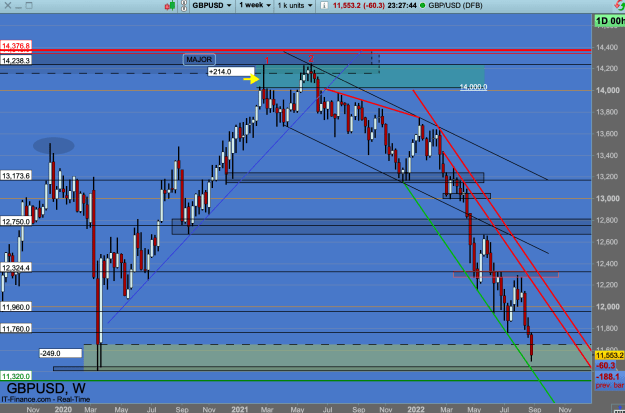Click the chain link icon in toolbar
The height and width of the screenshot is (413, 625).
coord(184,6)
